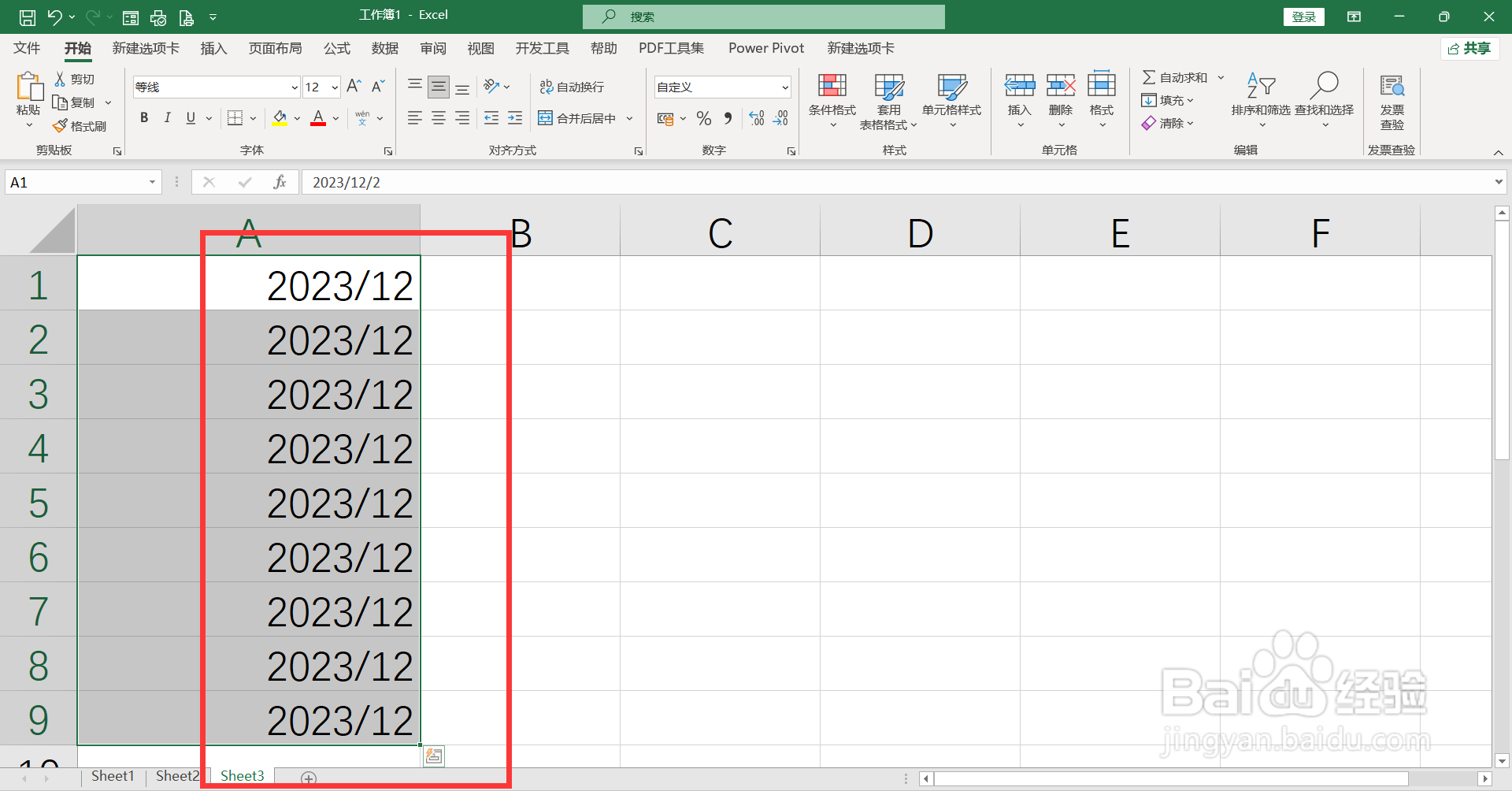The height and width of the screenshot is (791, 1512).
Task: Click Increase Indent icon
Action: [x=515, y=118]
